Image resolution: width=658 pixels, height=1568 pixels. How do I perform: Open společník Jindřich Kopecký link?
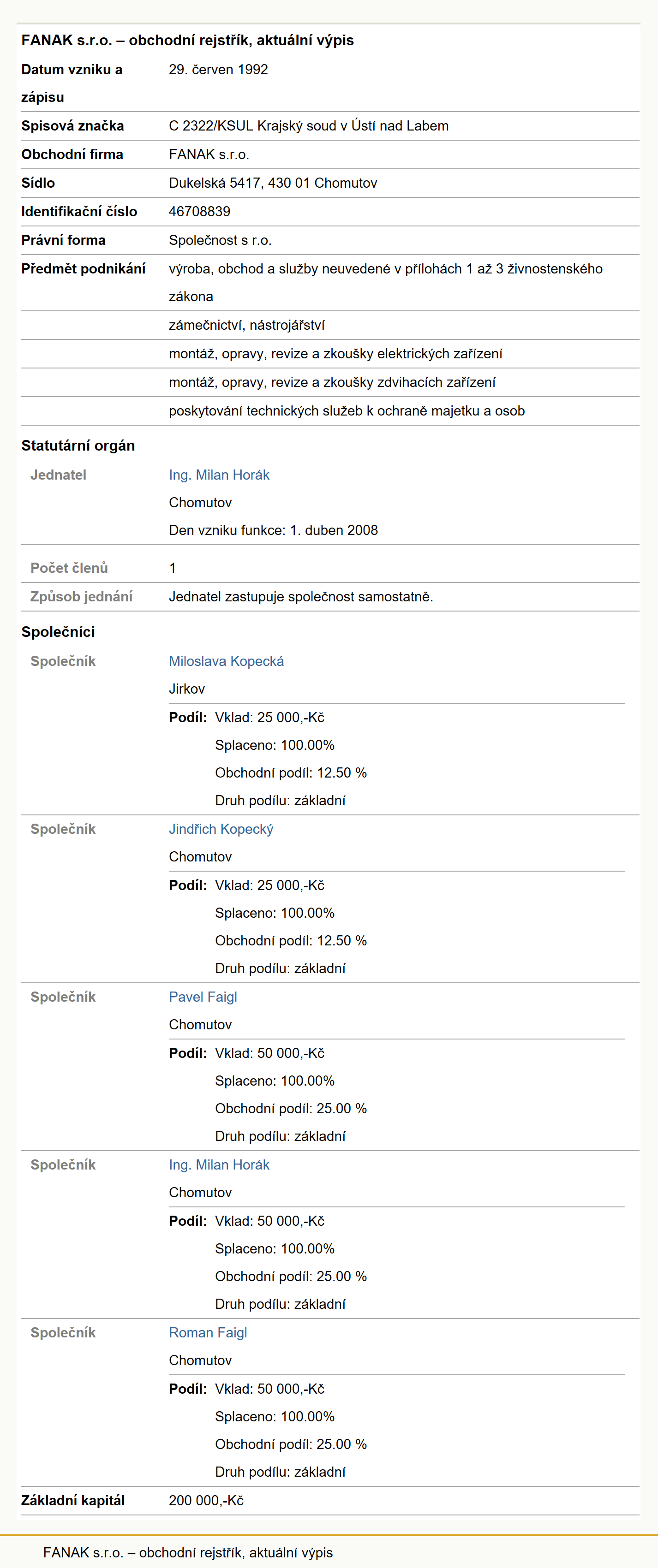[x=221, y=829]
